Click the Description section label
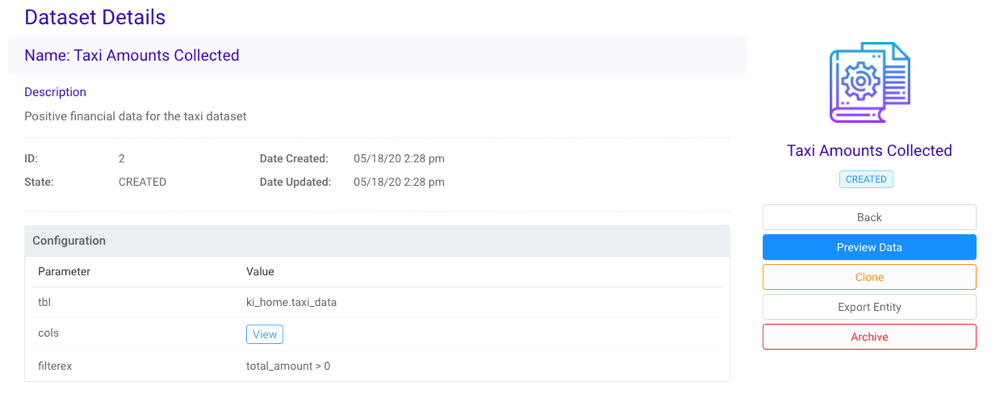Image resolution: width=1000 pixels, height=407 pixels. point(55,92)
